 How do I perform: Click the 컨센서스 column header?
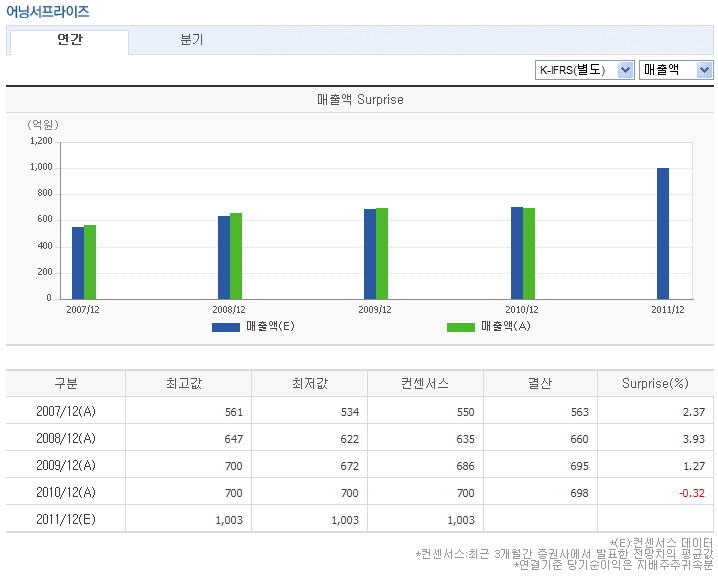click(x=424, y=384)
